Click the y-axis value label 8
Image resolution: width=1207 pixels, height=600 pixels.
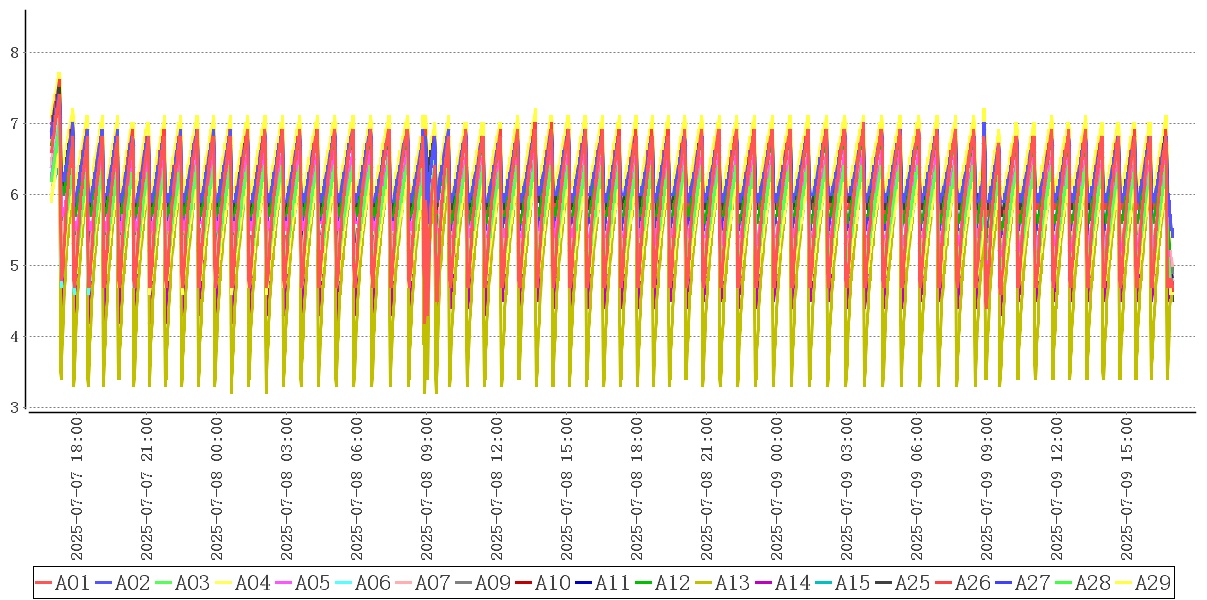[x=14, y=52]
